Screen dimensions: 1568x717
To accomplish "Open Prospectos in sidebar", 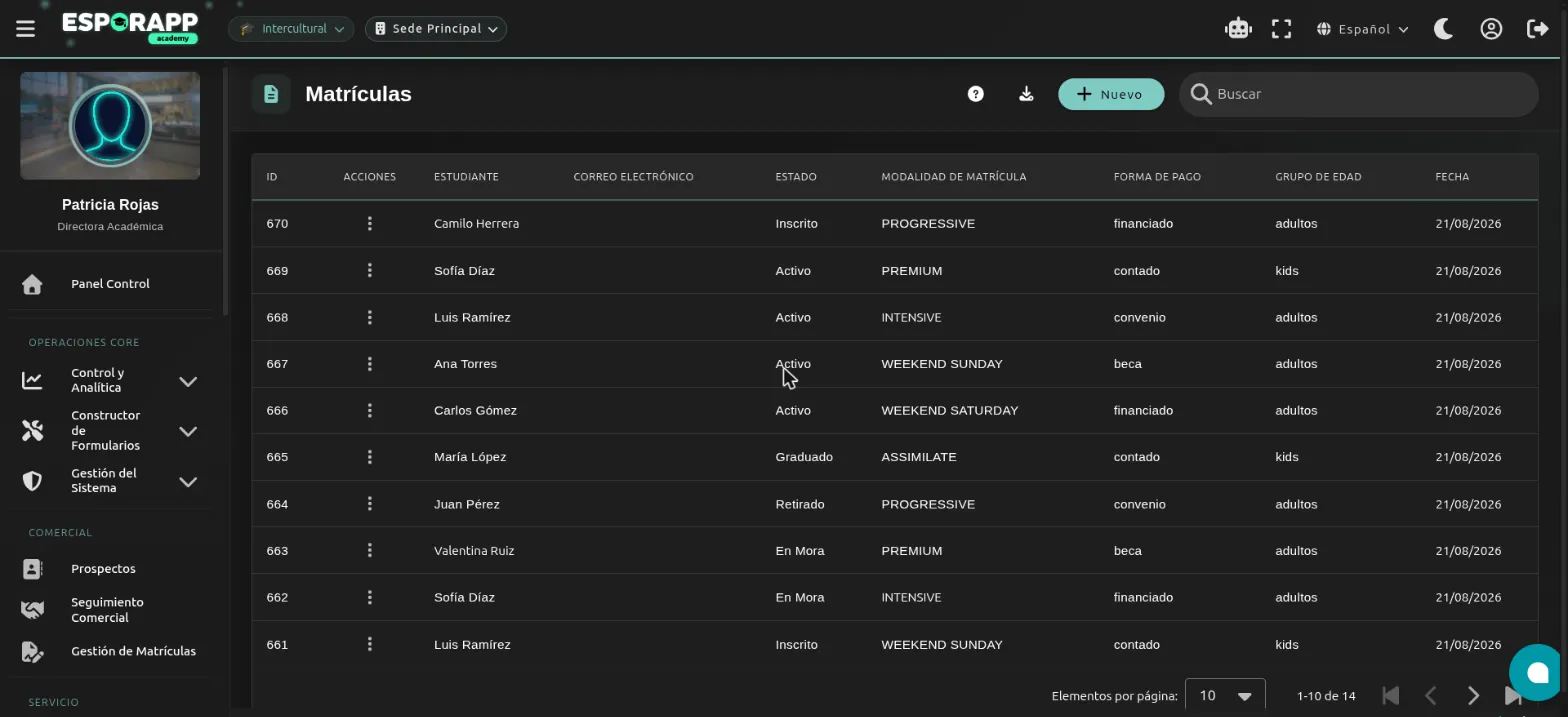I will (103, 569).
